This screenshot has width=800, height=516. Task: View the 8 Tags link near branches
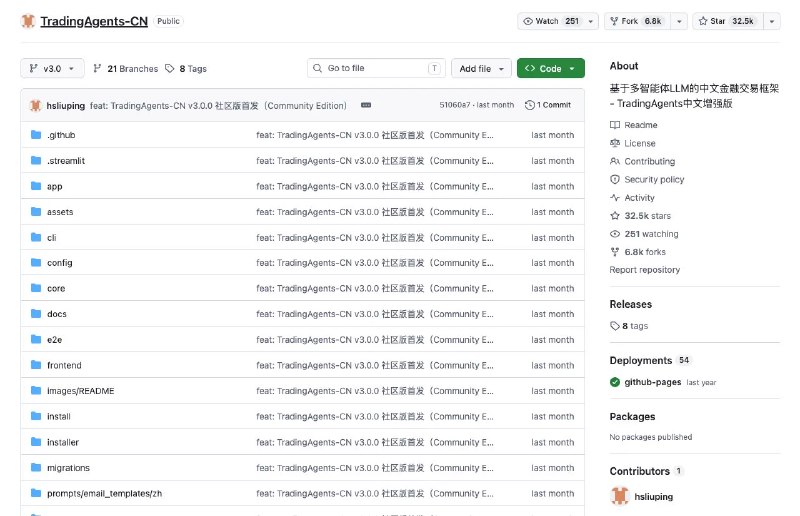pyautogui.click(x=186, y=68)
